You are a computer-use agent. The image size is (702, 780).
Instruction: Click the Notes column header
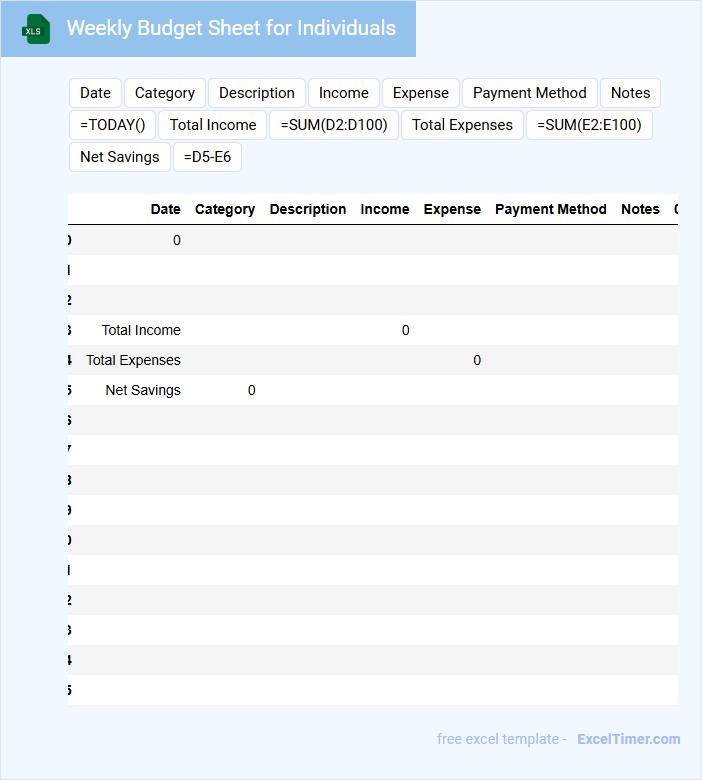point(640,209)
